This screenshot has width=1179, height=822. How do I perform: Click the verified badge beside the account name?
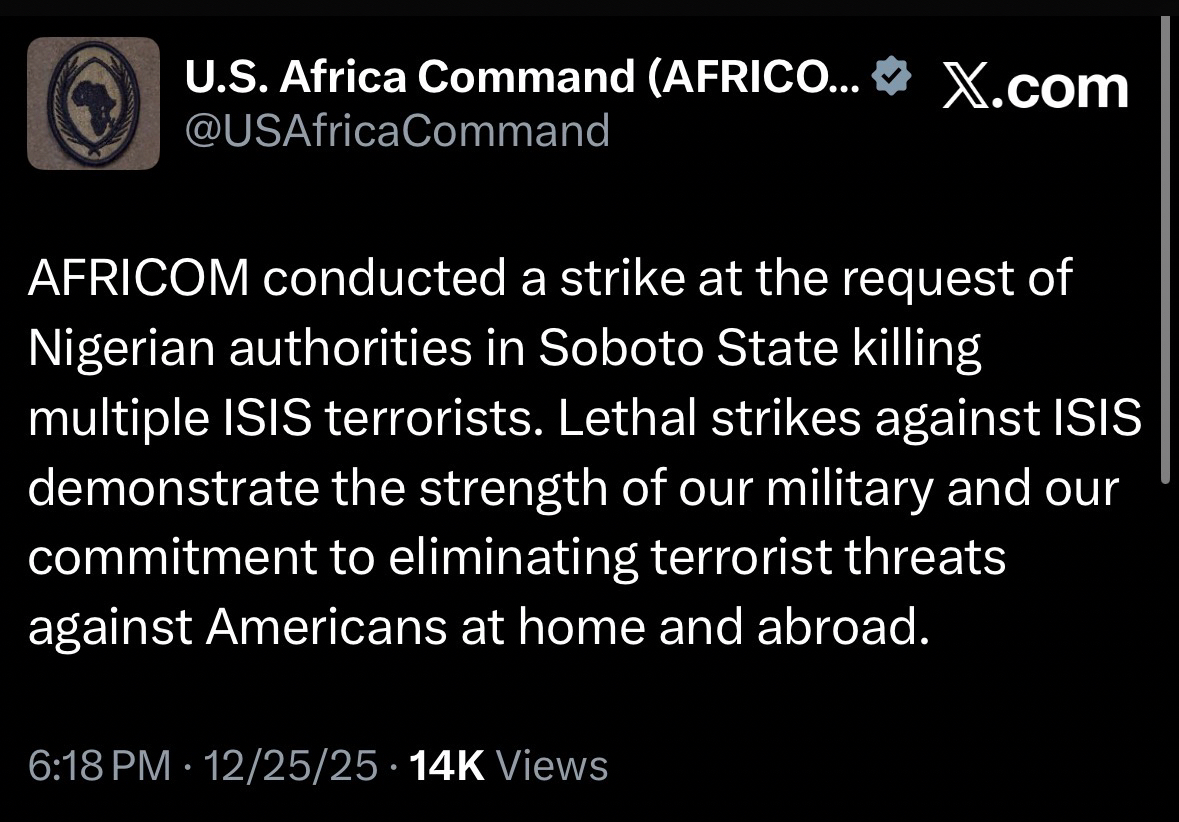(x=891, y=74)
